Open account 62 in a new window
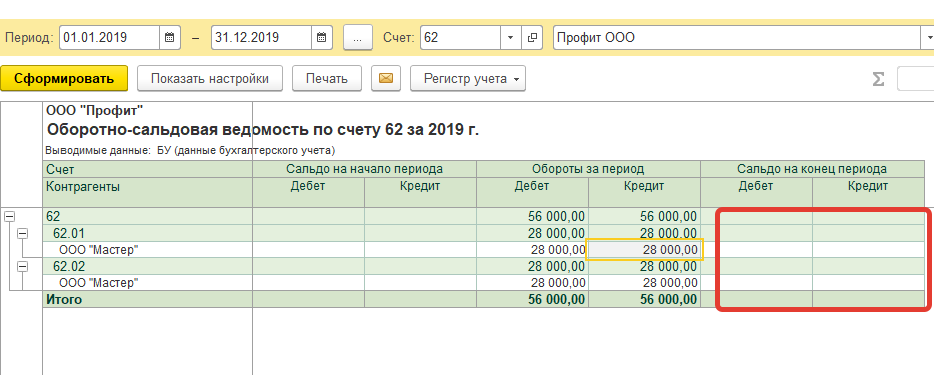This screenshot has width=934, height=375. click(532, 38)
